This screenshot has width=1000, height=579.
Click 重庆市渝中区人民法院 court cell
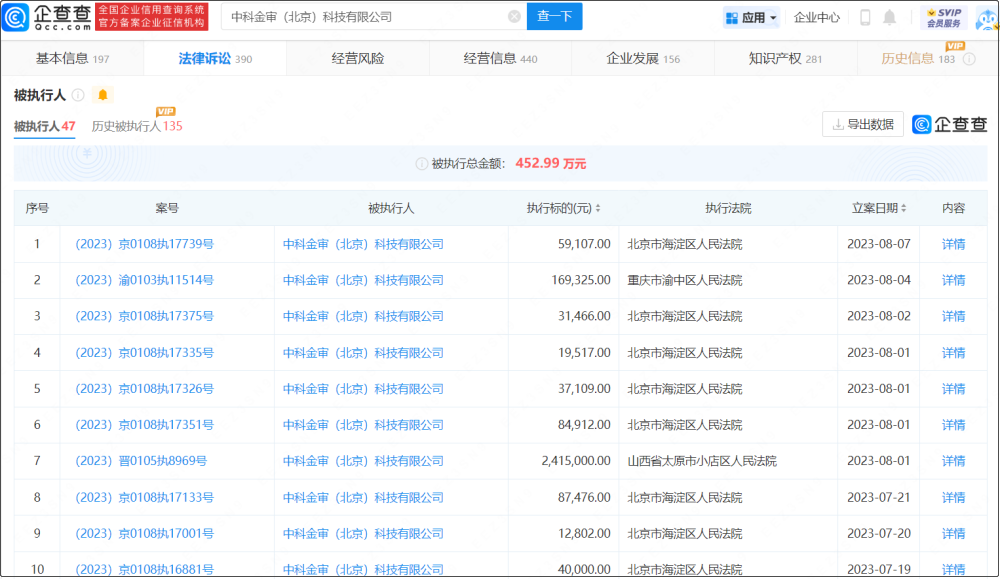click(684, 280)
